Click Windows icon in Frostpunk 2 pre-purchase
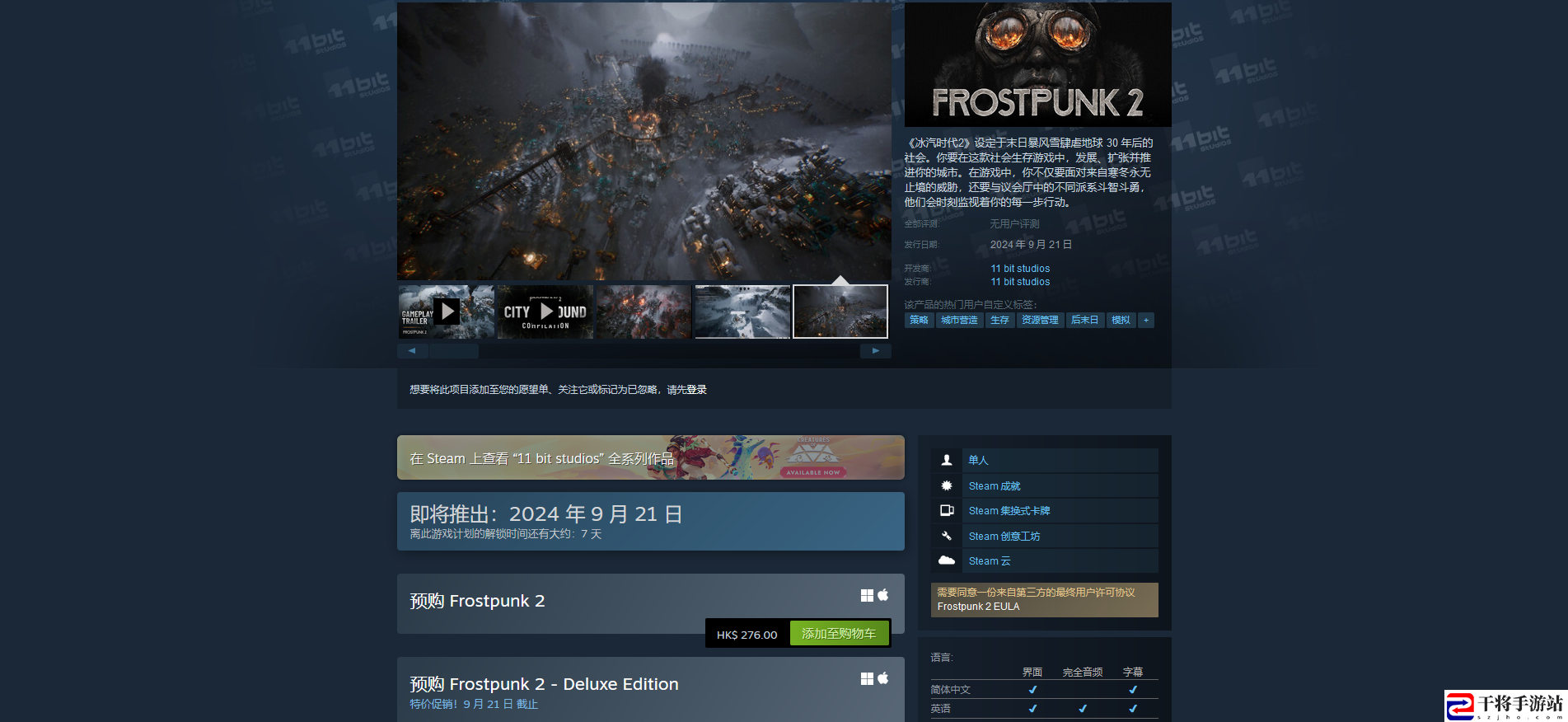 867,595
